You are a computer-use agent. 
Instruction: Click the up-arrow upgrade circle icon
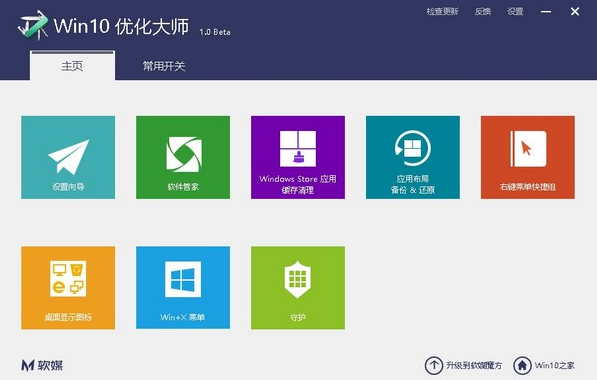coord(434,366)
